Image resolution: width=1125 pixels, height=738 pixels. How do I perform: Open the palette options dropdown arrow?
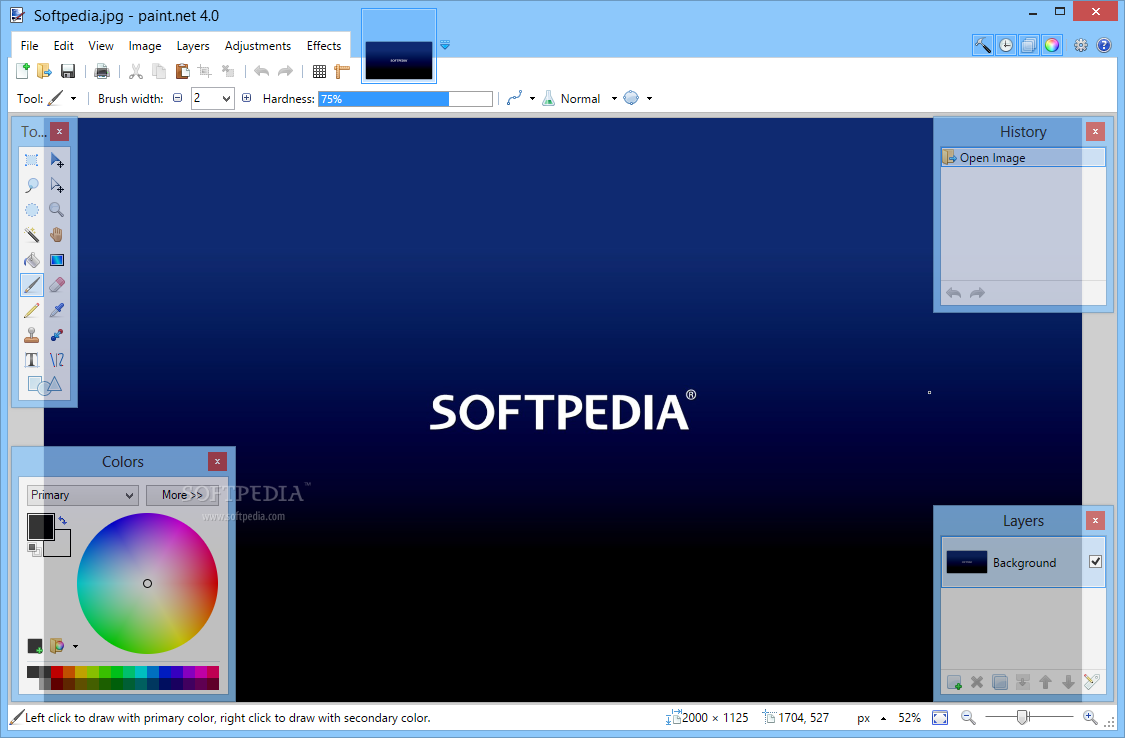75,646
